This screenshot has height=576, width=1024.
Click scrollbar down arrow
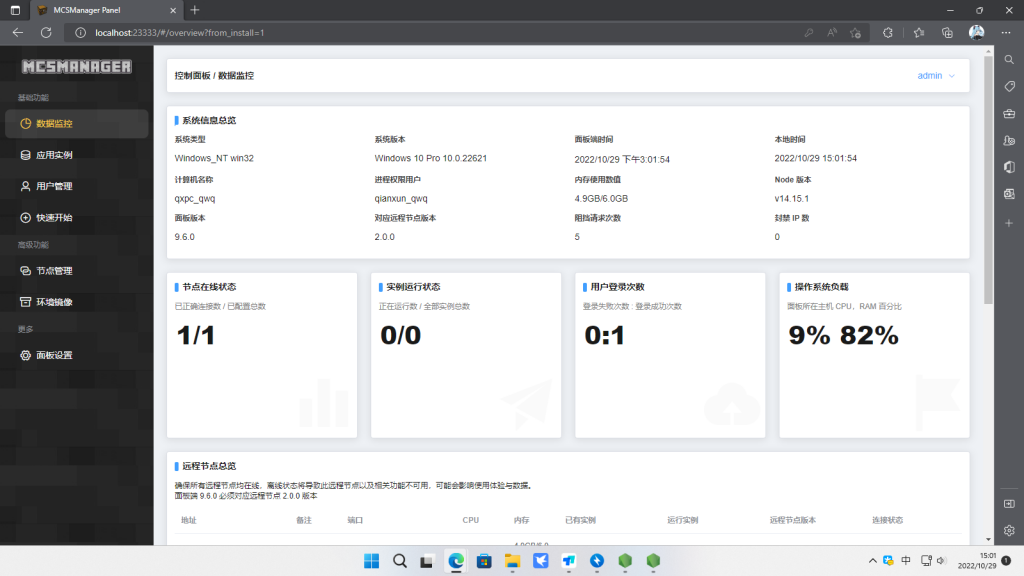click(x=988, y=539)
